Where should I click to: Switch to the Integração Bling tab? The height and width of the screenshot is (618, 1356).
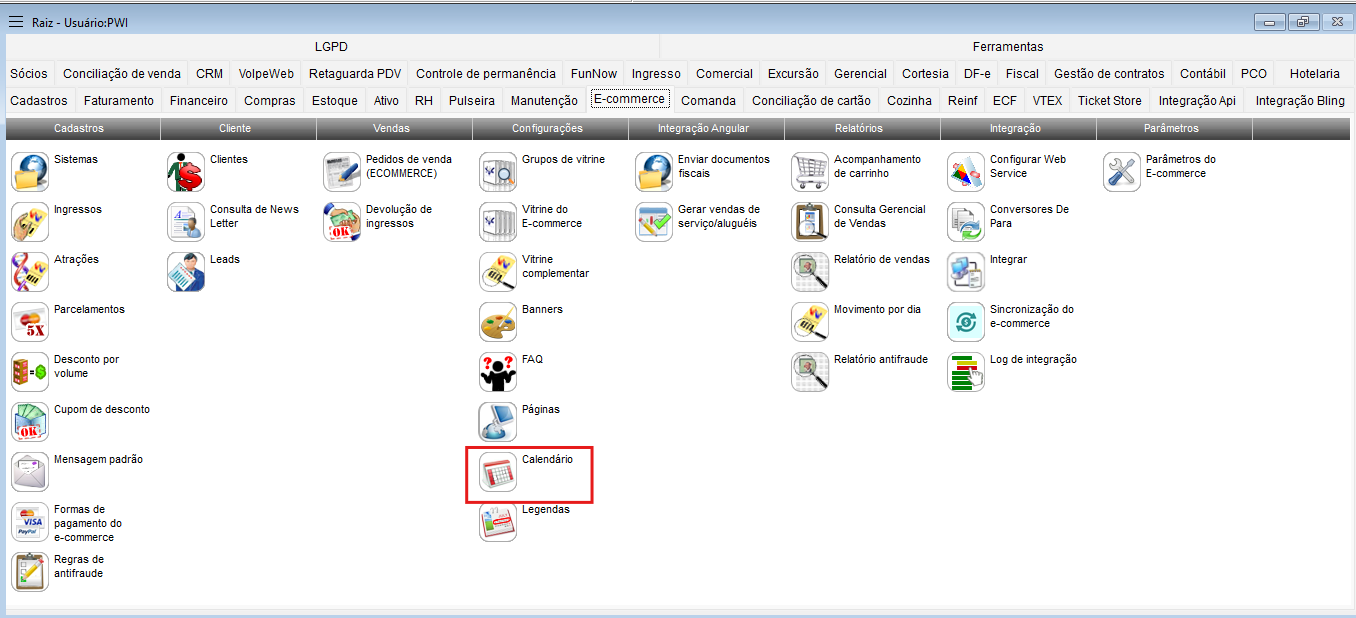click(x=1299, y=100)
